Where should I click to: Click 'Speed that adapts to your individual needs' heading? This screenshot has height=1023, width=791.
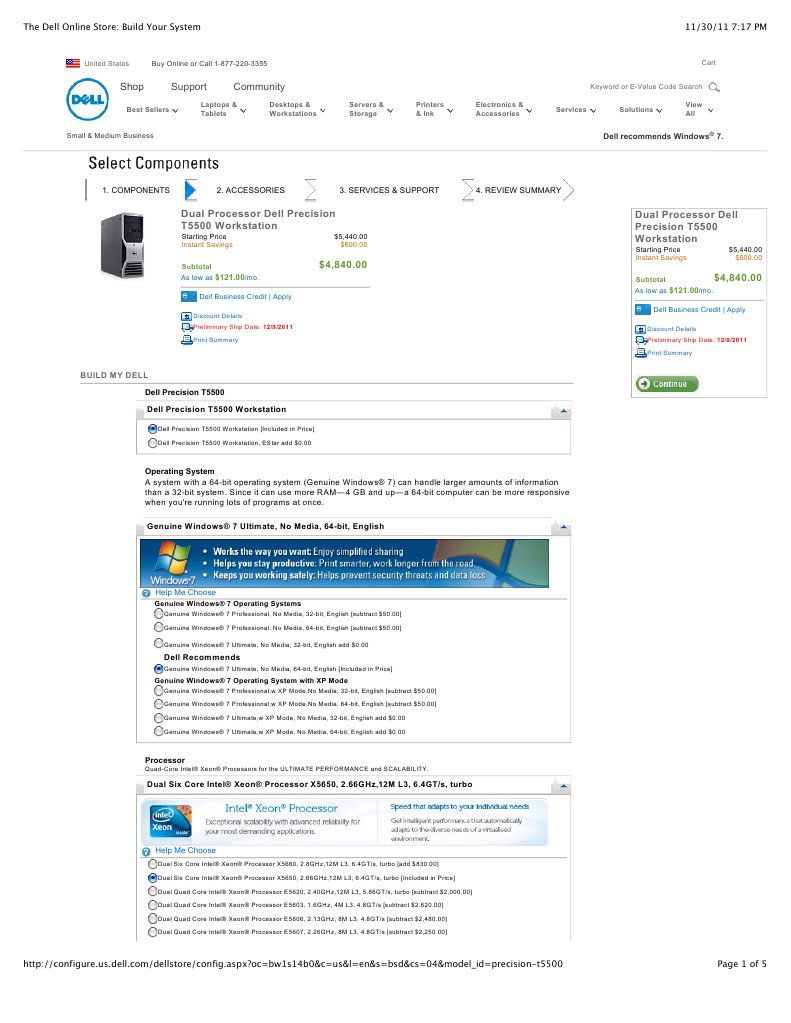pos(459,807)
